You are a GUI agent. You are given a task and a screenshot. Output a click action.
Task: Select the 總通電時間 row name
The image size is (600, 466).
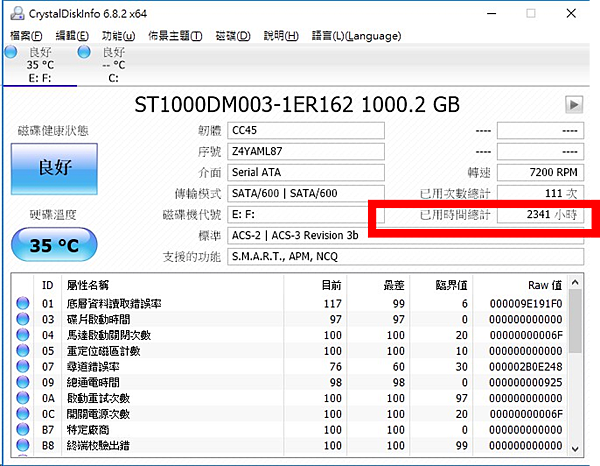point(93,383)
